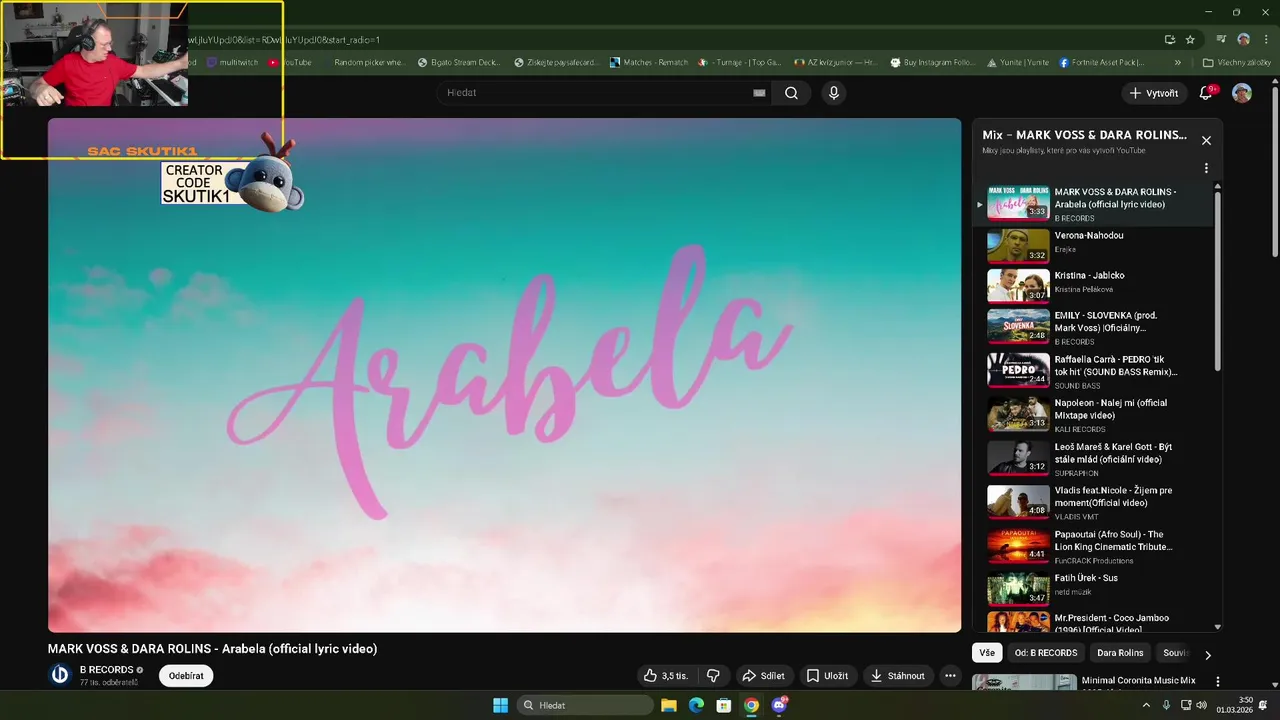This screenshot has width=1280, height=720.
Task: Open Mr.President - Coco Jamboo entry
Action: [1094, 622]
